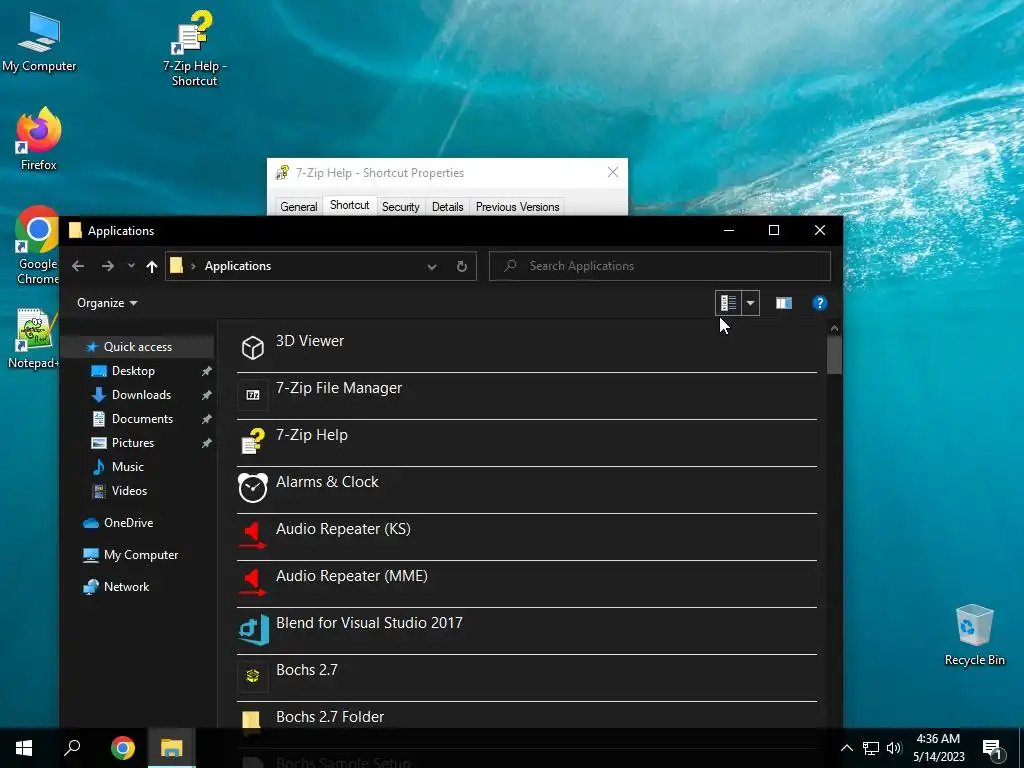Close the 7-Zip Help Shortcut Properties window

[x=613, y=172]
